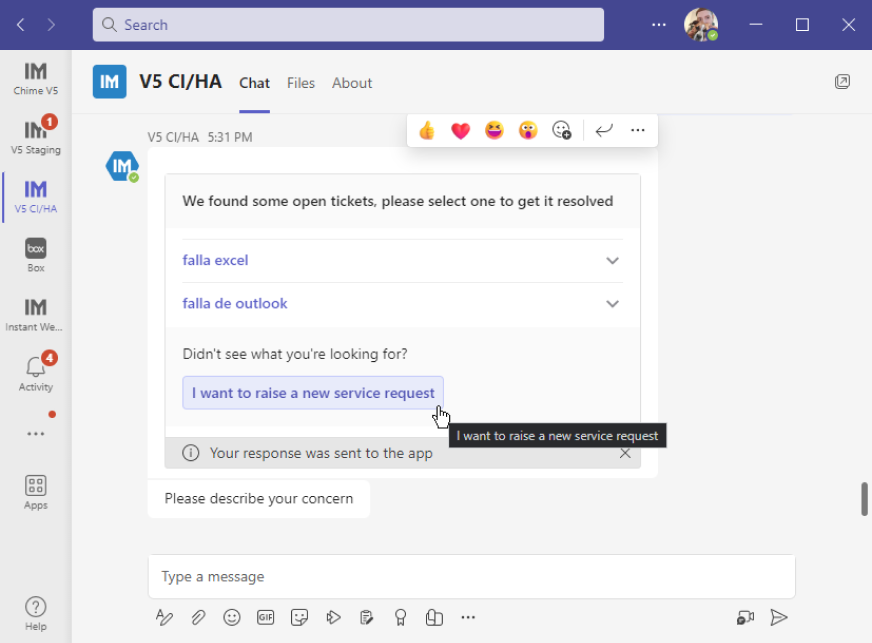The image size is (872, 643).
Task: Click the Please describe your concern message
Action: click(x=259, y=498)
